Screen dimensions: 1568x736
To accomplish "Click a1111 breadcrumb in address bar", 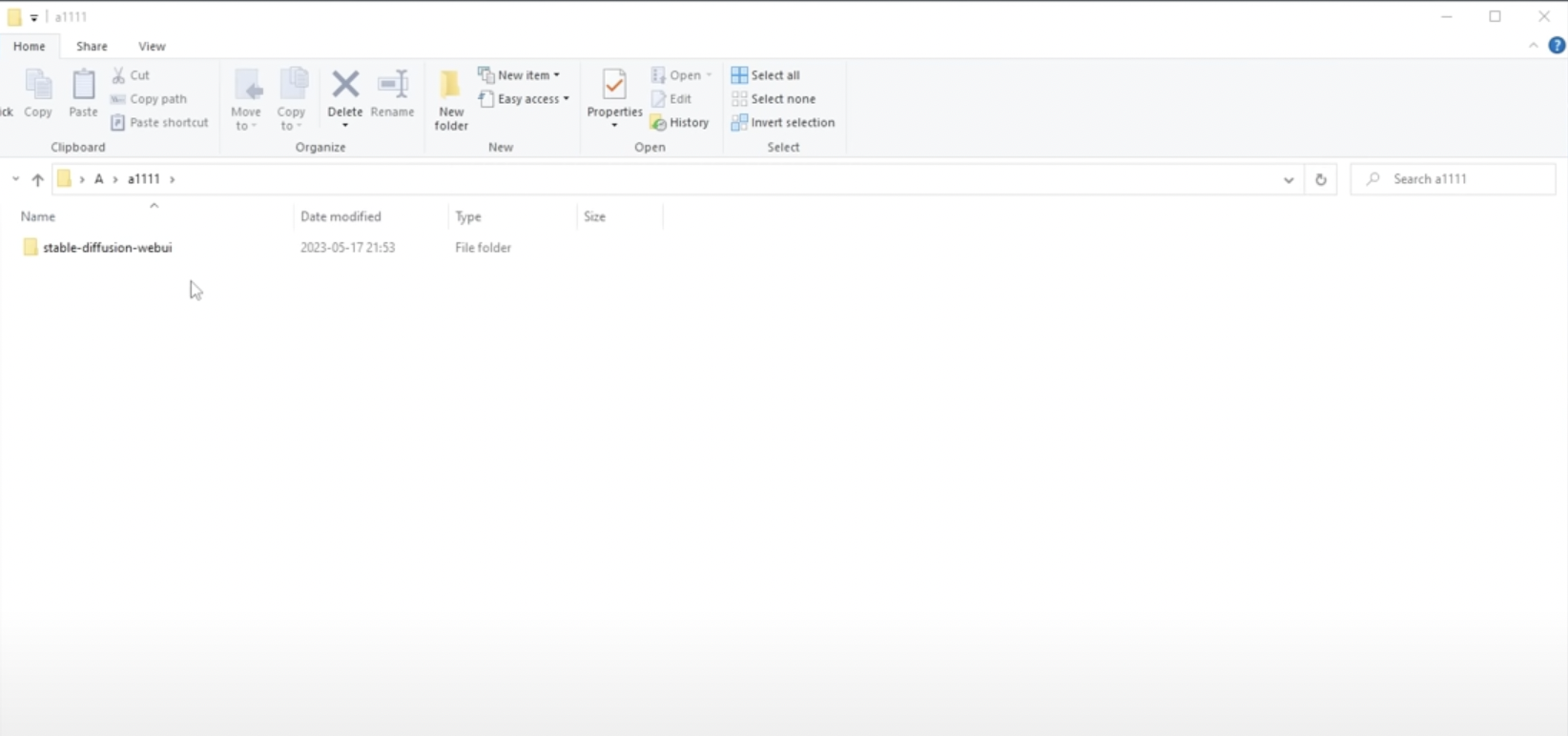I will [x=144, y=179].
